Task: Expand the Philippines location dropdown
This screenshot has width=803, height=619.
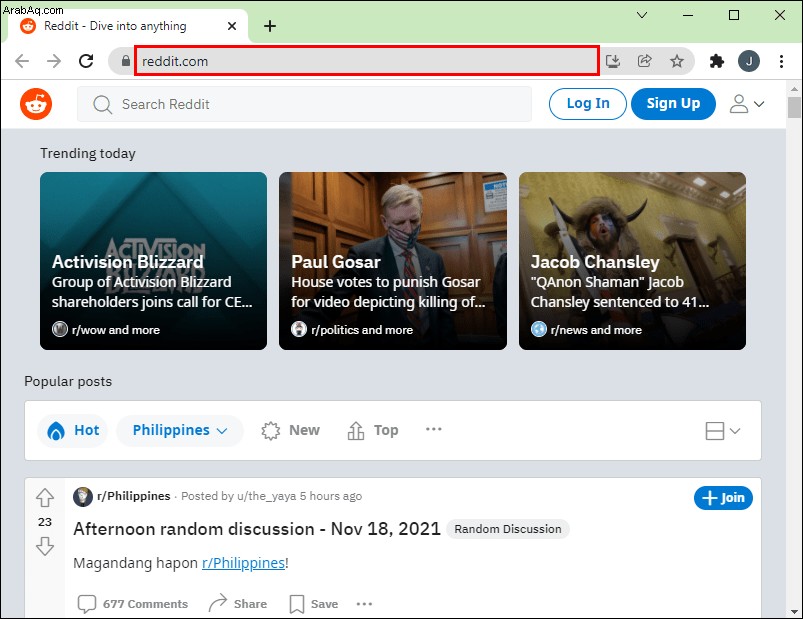Action: (180, 430)
